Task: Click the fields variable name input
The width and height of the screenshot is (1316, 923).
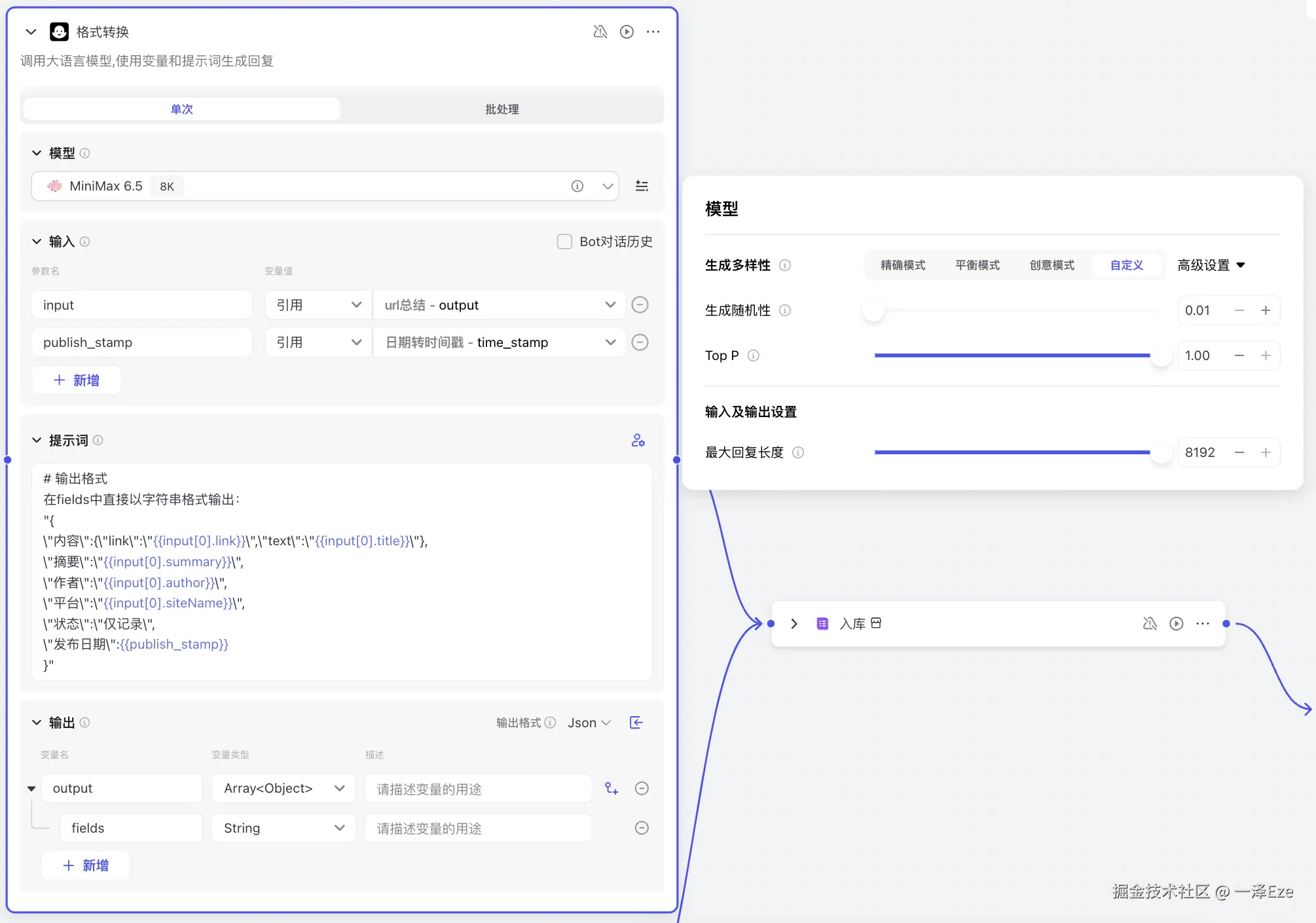Action: pyautogui.click(x=131, y=828)
